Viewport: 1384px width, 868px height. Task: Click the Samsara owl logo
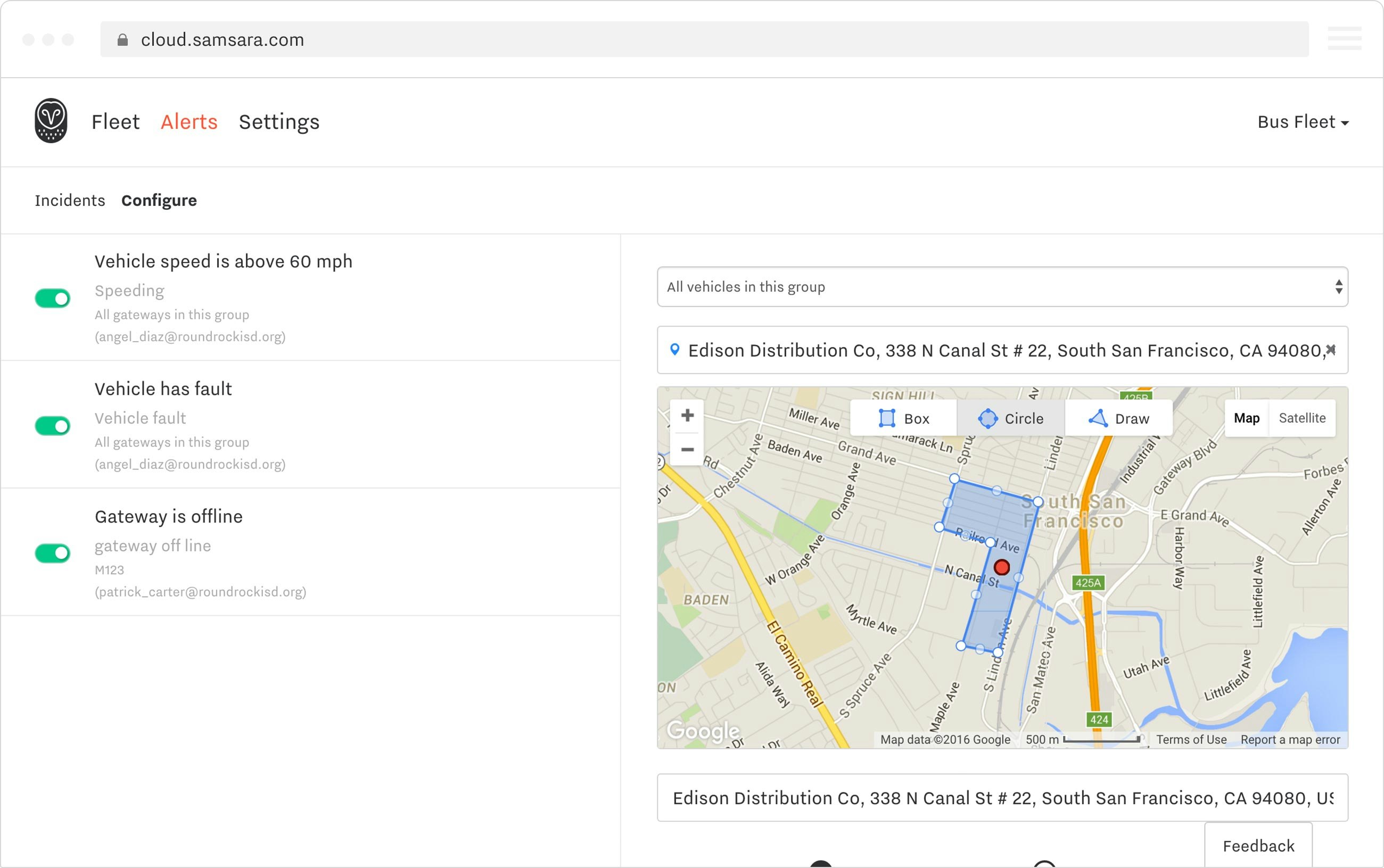(51, 121)
